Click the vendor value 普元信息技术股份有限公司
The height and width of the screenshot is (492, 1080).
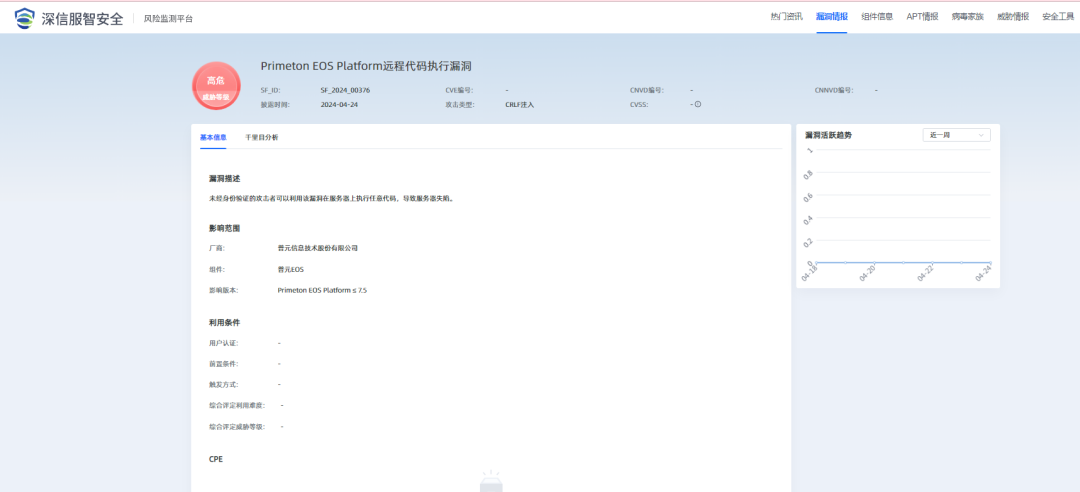tap(318, 248)
